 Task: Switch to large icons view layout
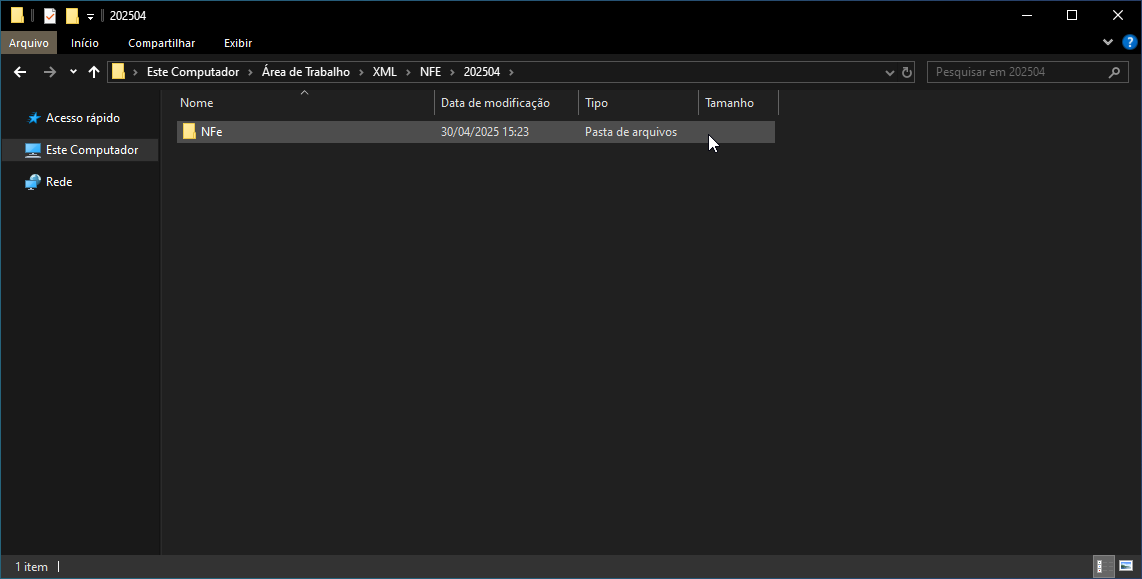[x=1126, y=566]
